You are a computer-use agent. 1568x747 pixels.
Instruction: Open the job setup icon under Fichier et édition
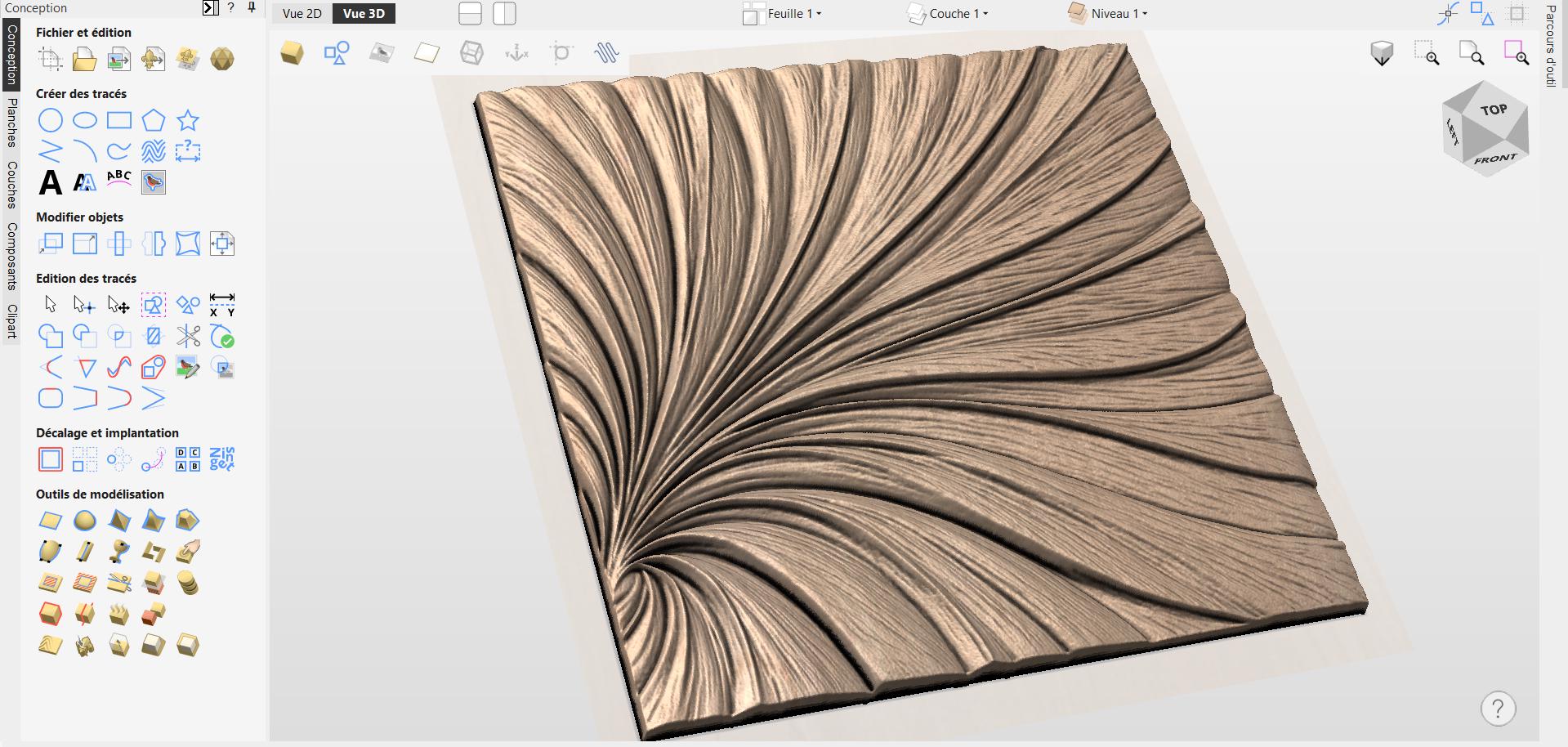pyautogui.click(x=51, y=59)
